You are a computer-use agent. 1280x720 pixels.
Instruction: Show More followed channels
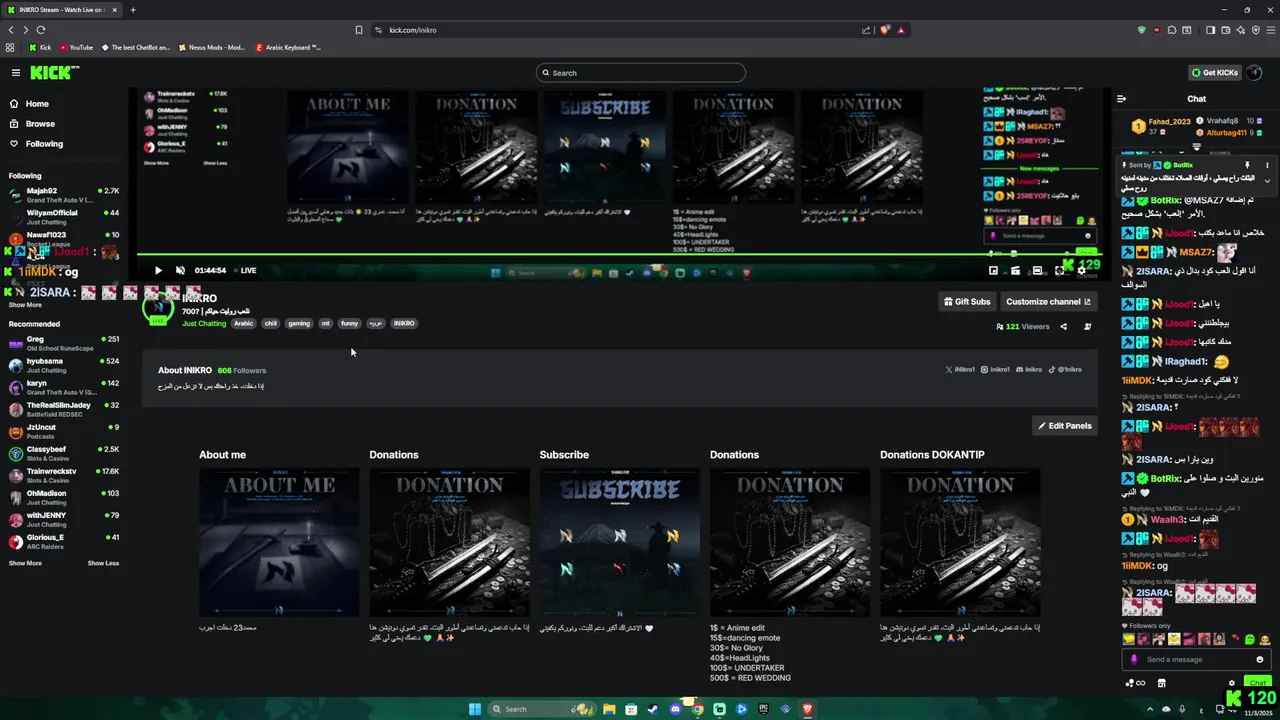coord(25,305)
